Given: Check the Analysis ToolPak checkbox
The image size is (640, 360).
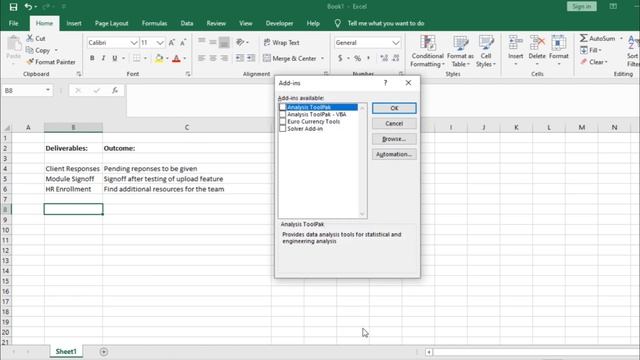Looking at the screenshot, I should click(282, 107).
